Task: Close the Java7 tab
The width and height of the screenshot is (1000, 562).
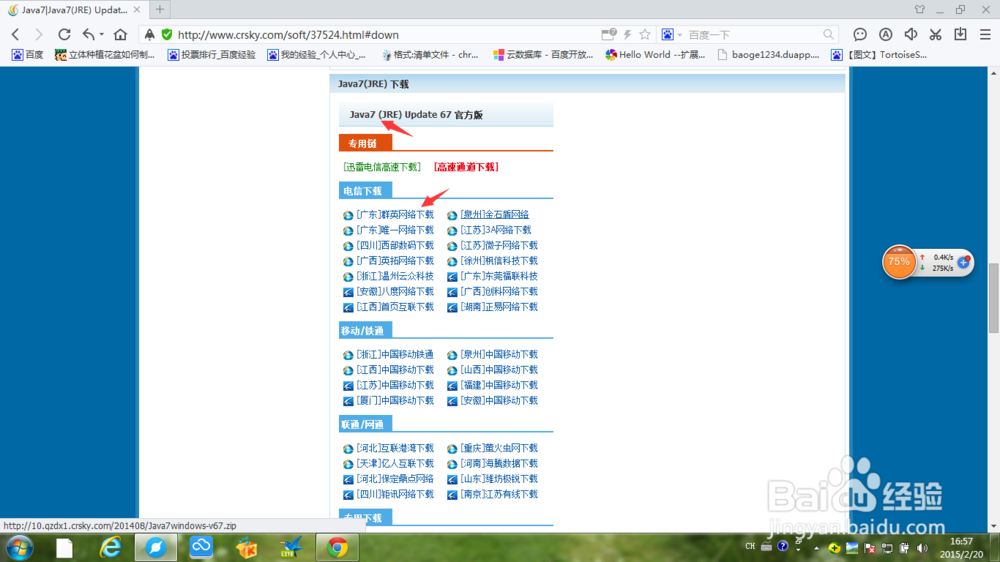Action: [137, 10]
